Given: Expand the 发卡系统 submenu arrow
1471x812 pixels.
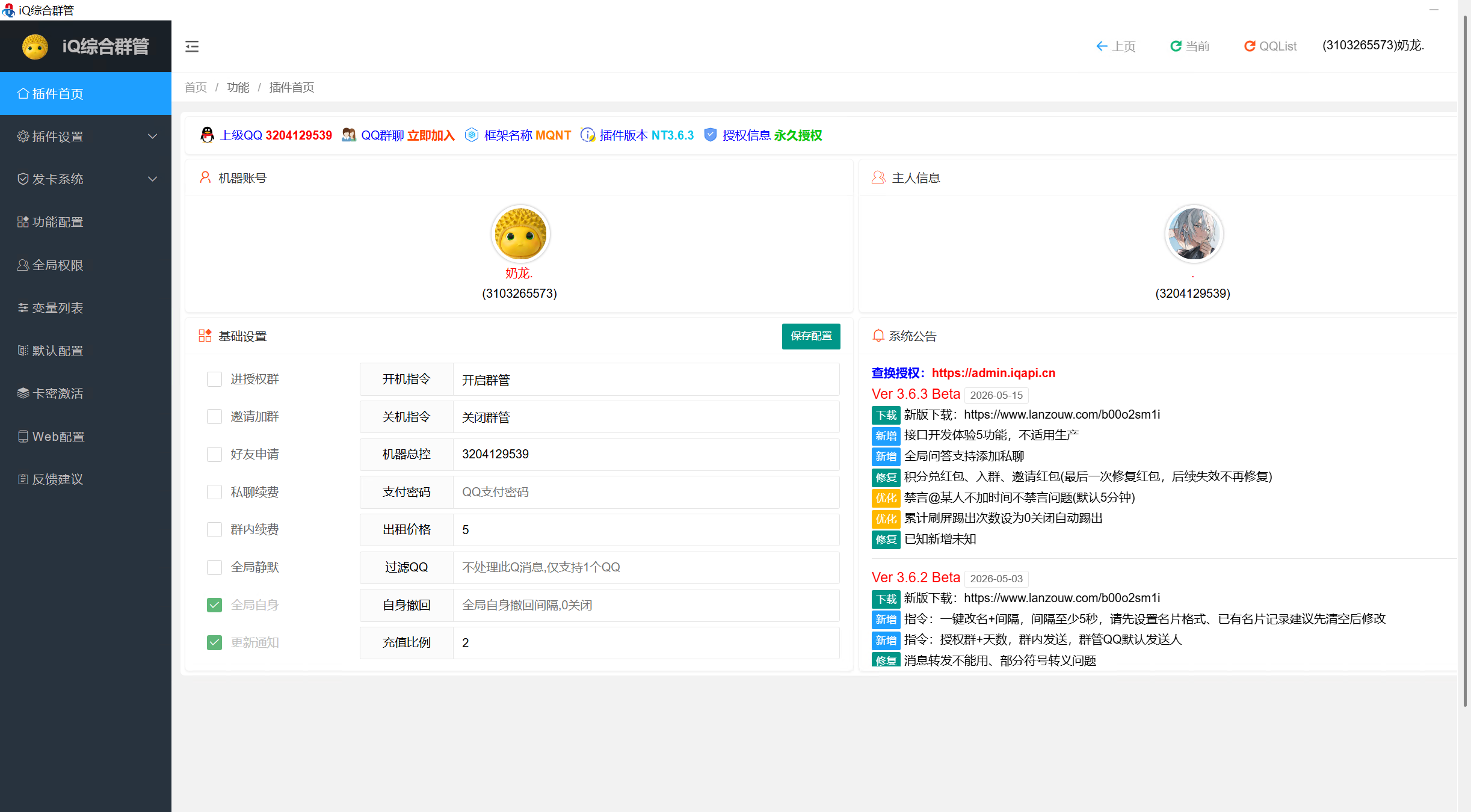Looking at the screenshot, I should [x=153, y=179].
